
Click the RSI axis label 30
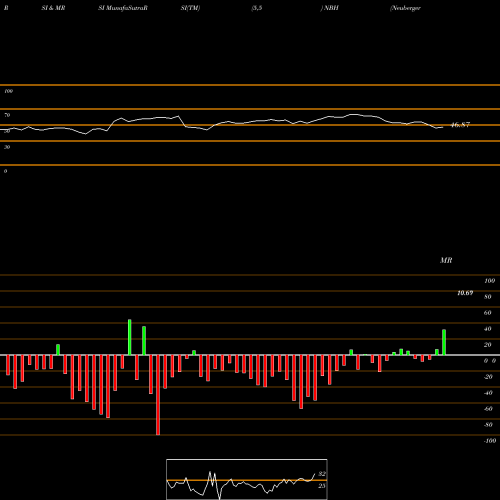7,147
